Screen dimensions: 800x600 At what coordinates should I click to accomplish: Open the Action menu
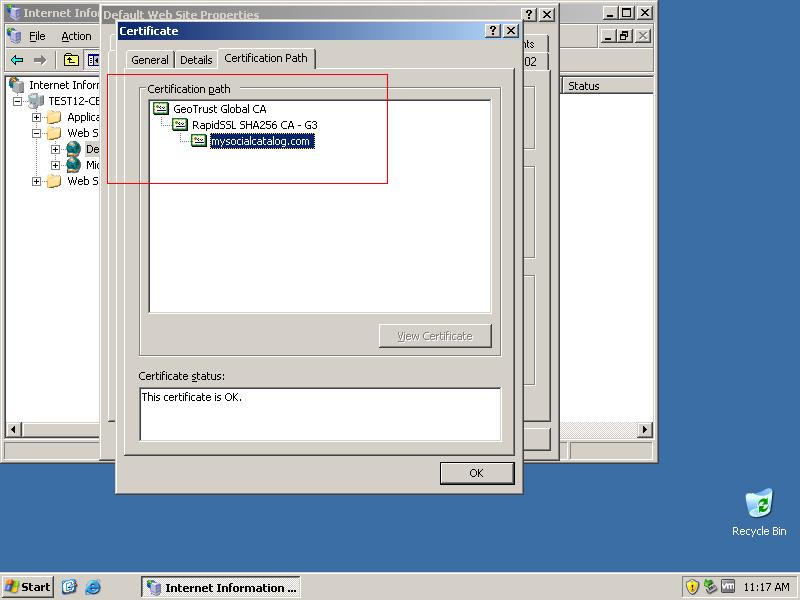76,36
